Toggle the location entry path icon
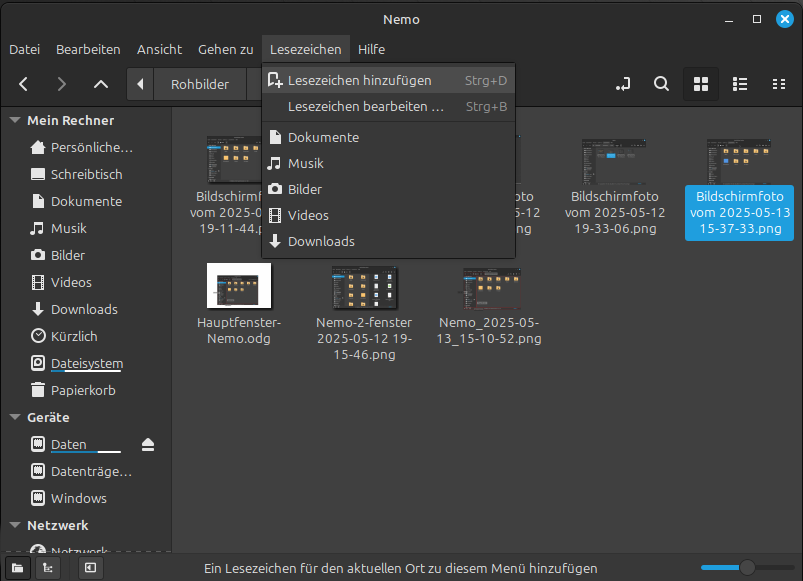Viewport: 803px width, 581px height. (x=624, y=84)
